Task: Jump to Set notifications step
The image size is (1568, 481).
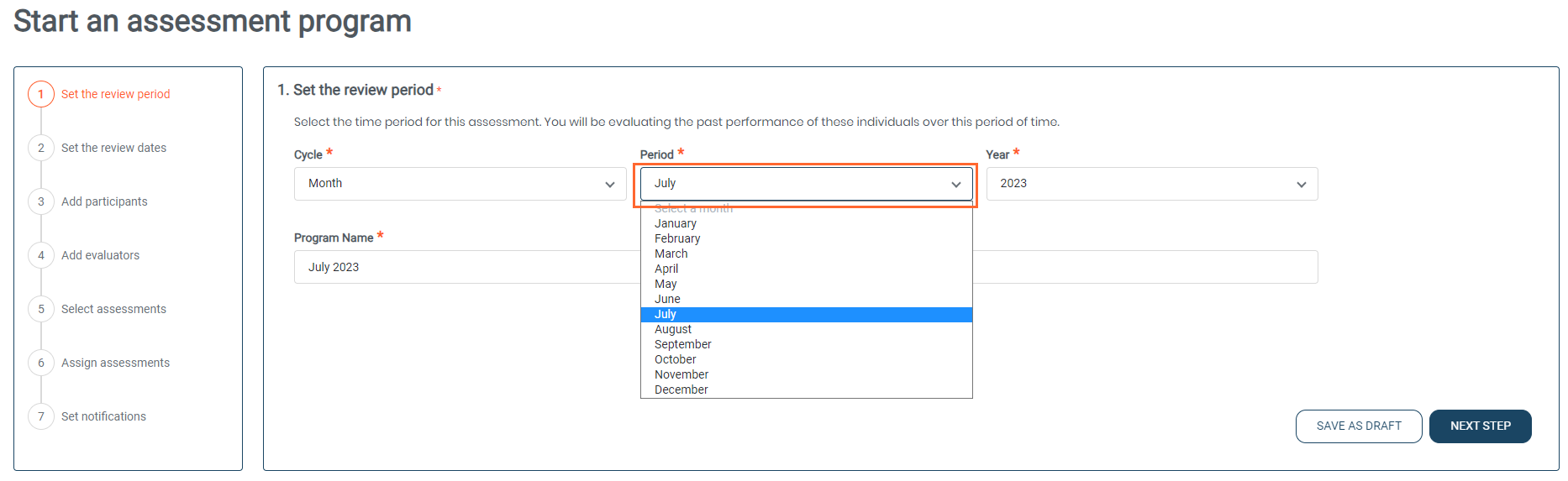Action: (103, 416)
